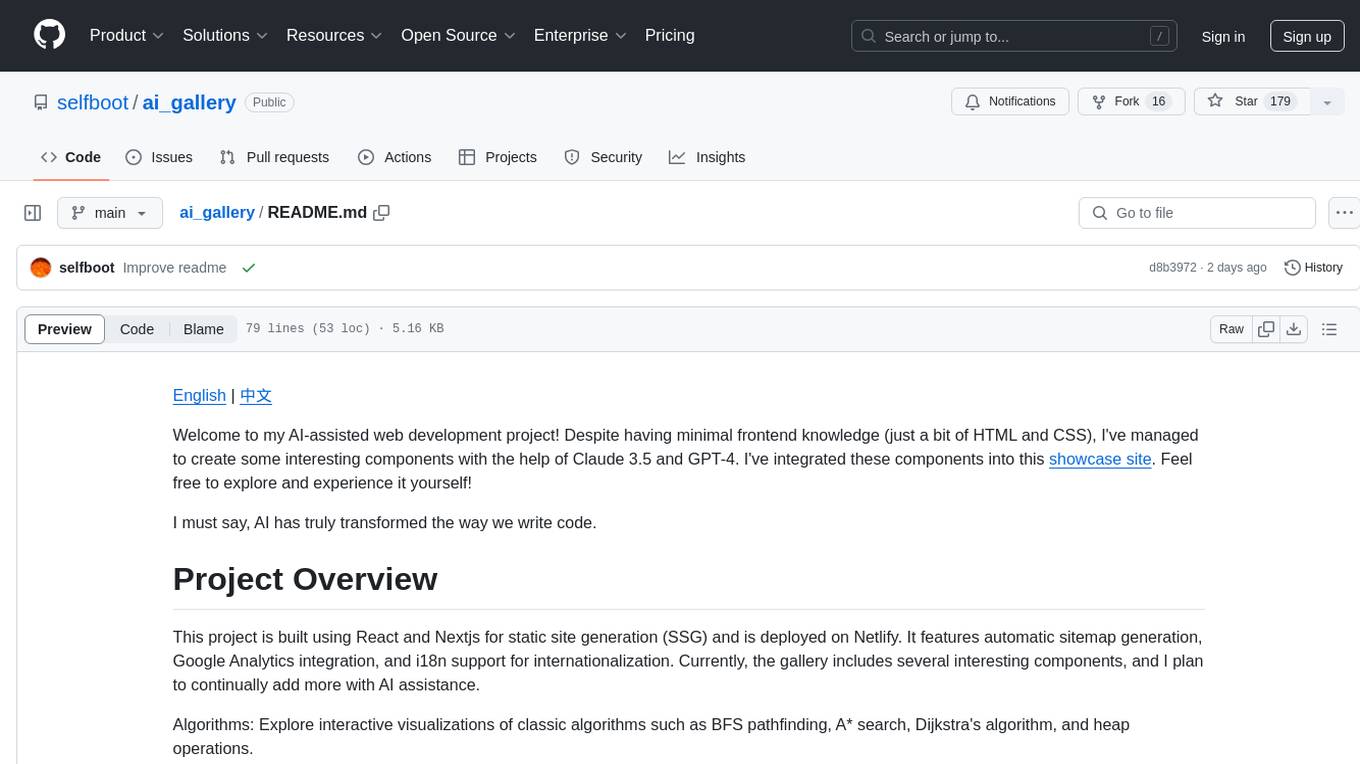Screen dimensions: 1360x764
Task: Open the main branch dropdown
Action: (x=109, y=213)
